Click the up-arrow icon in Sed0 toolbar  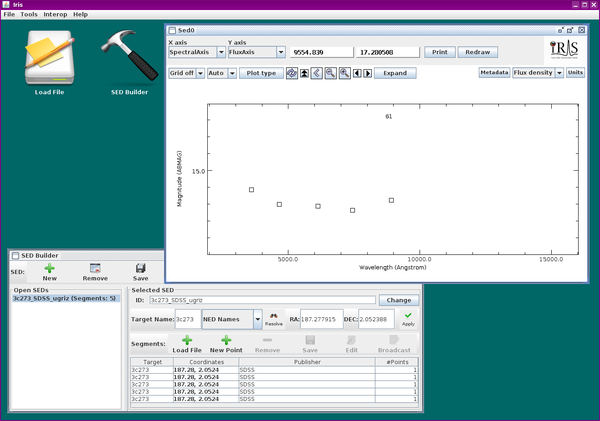(304, 73)
